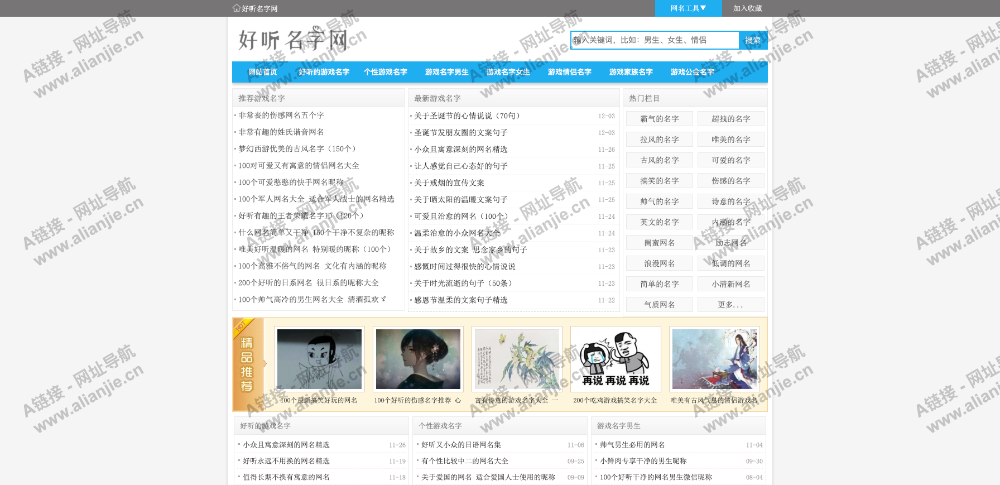Open article 让人感觉自己心态好的句子
The image size is (1000, 485).
click(x=461, y=166)
